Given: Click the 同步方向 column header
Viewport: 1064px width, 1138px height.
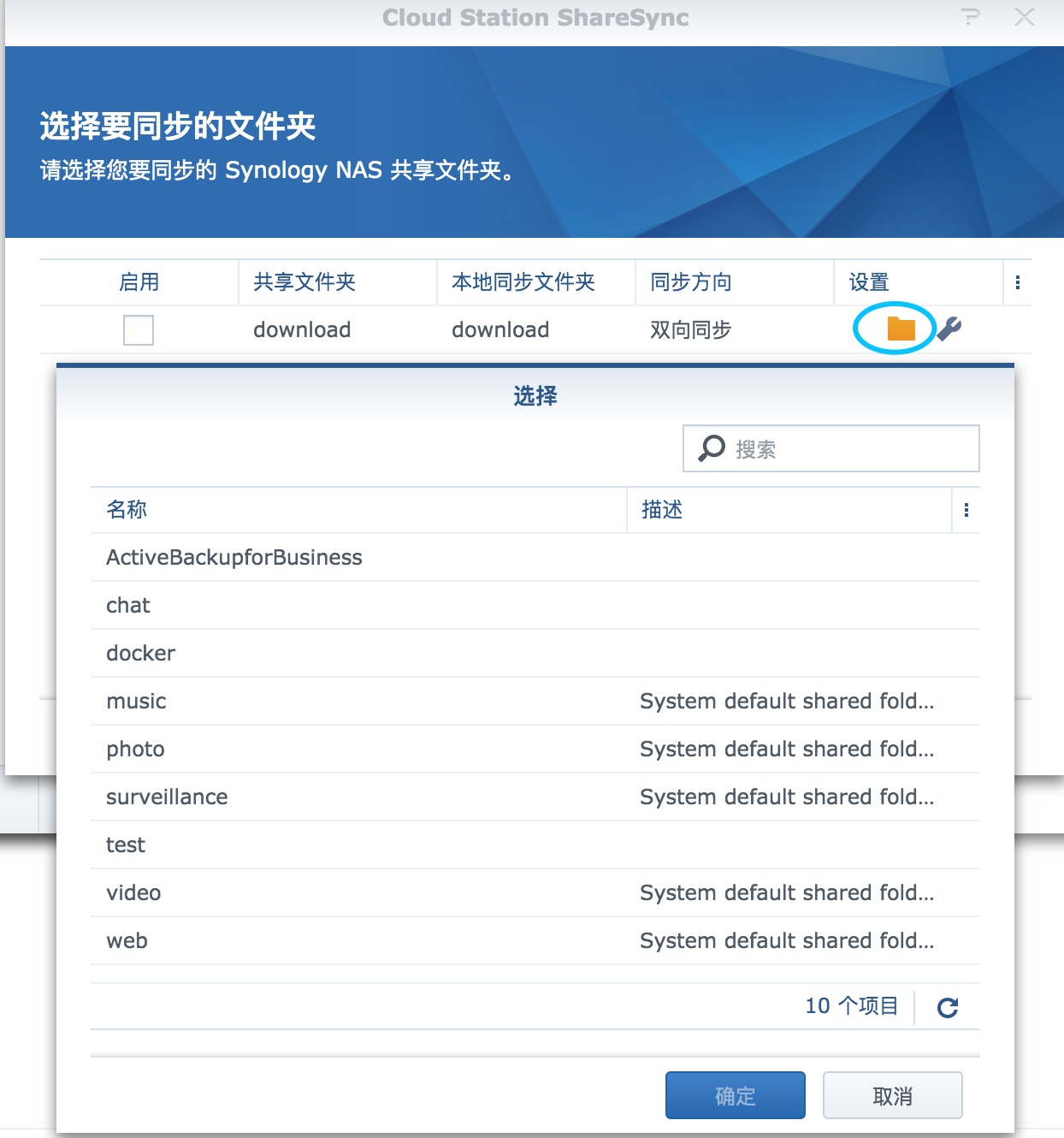Looking at the screenshot, I should [735, 282].
